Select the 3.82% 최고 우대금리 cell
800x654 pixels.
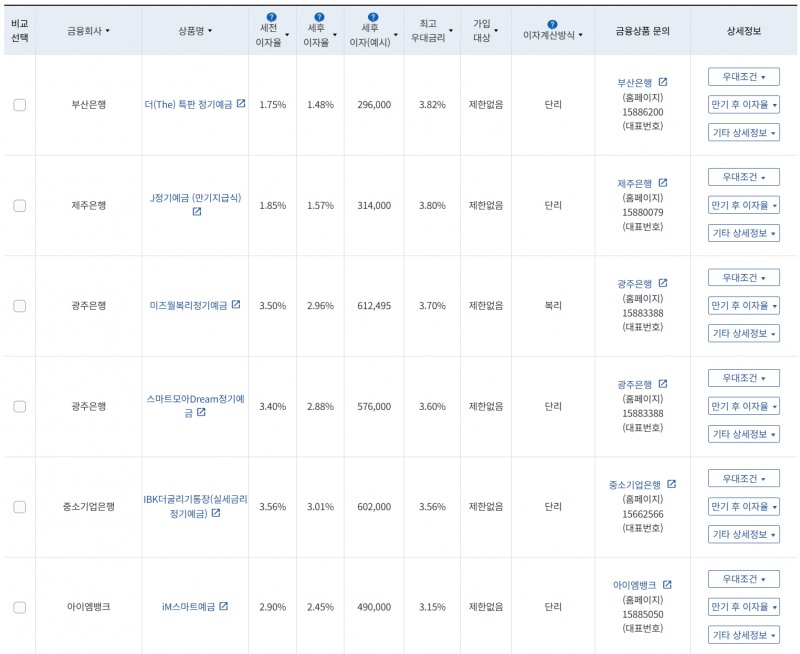point(432,105)
